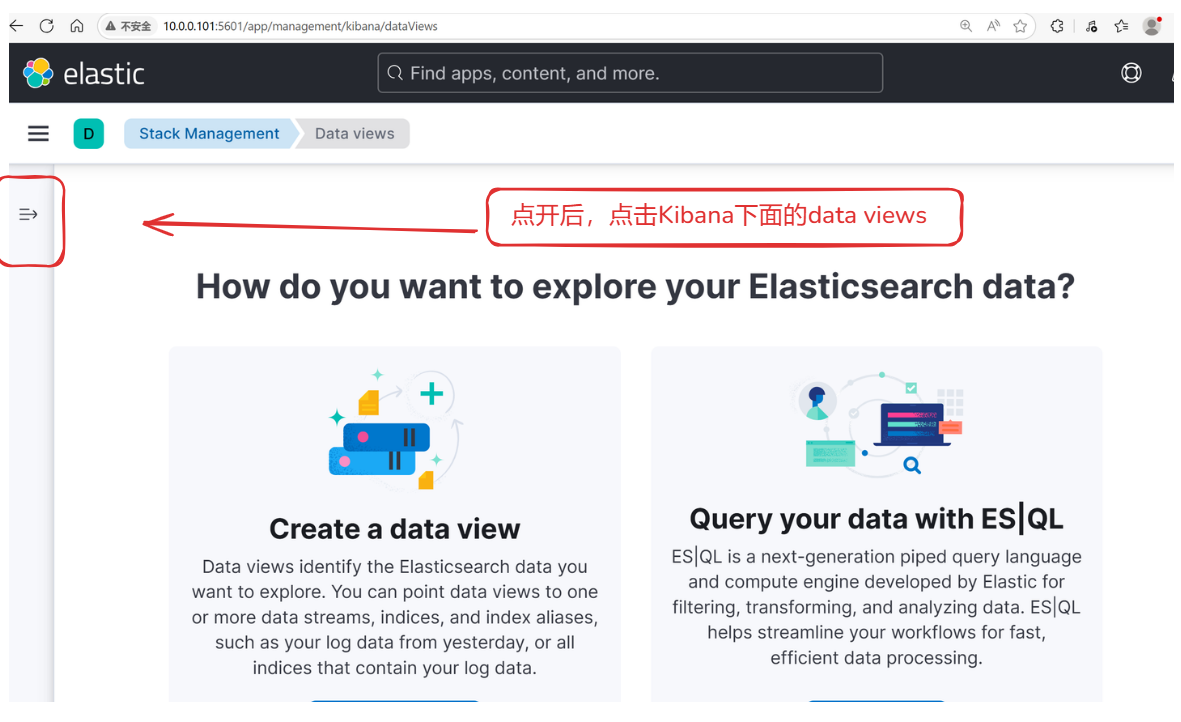Click the Data views breadcrumb
The width and height of the screenshot is (1181, 722).
tap(355, 133)
